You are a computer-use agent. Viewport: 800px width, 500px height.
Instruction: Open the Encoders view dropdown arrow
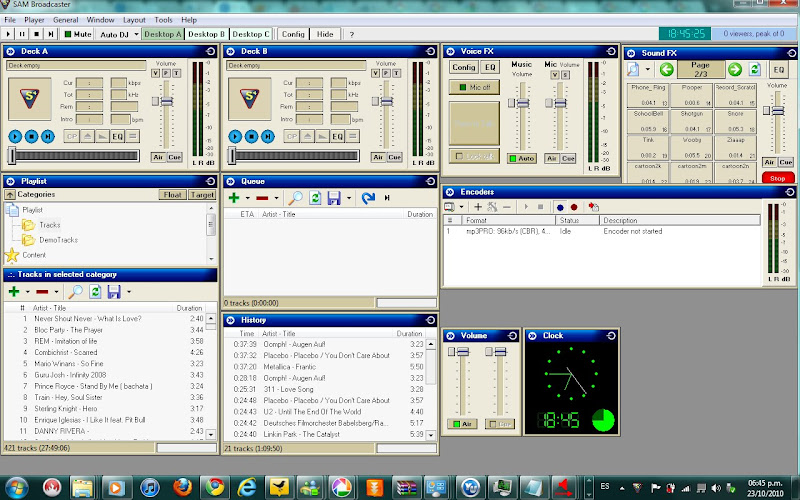[461, 207]
